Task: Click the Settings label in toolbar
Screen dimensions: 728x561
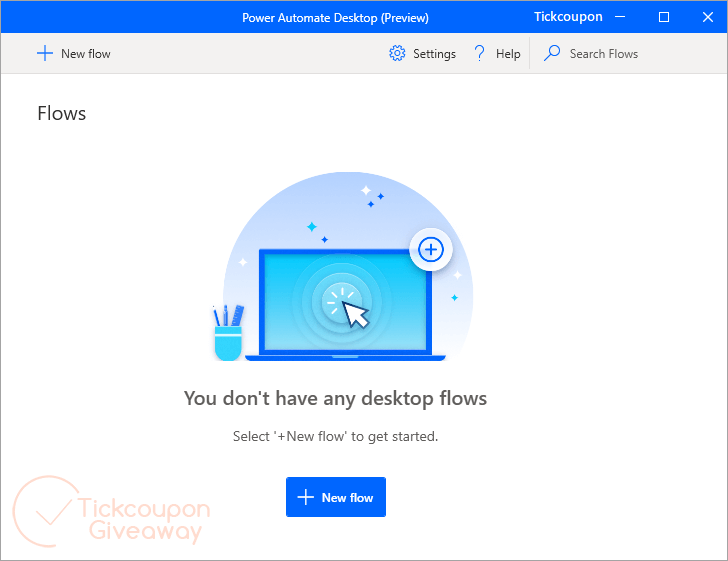Action: (435, 54)
